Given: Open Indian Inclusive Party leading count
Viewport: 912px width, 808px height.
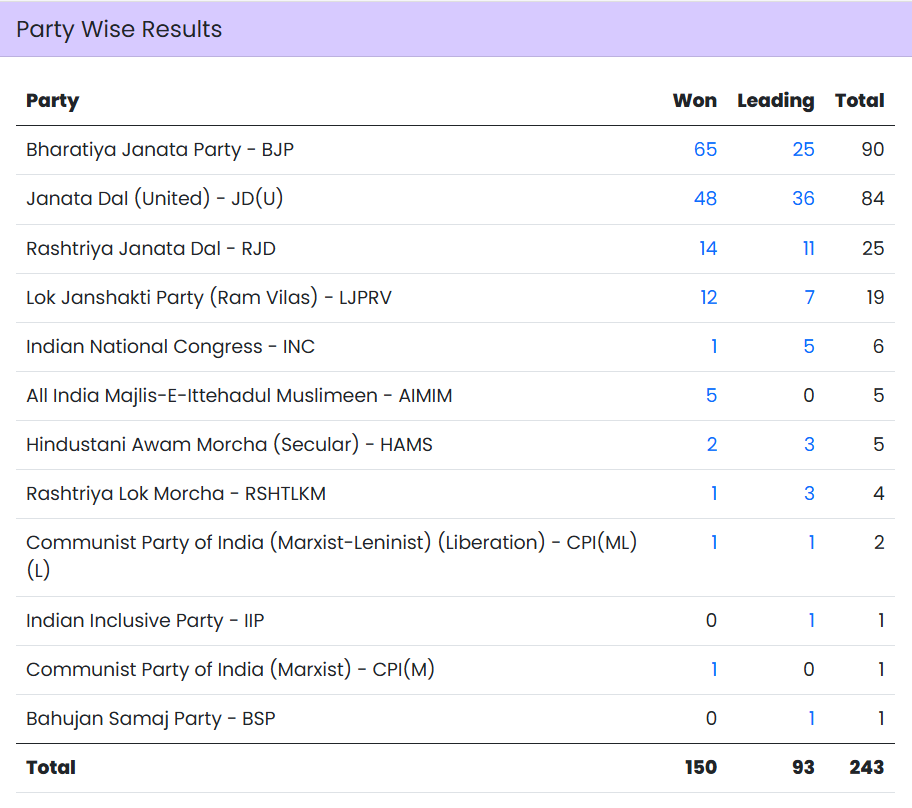Looking at the screenshot, I should click(811, 621).
